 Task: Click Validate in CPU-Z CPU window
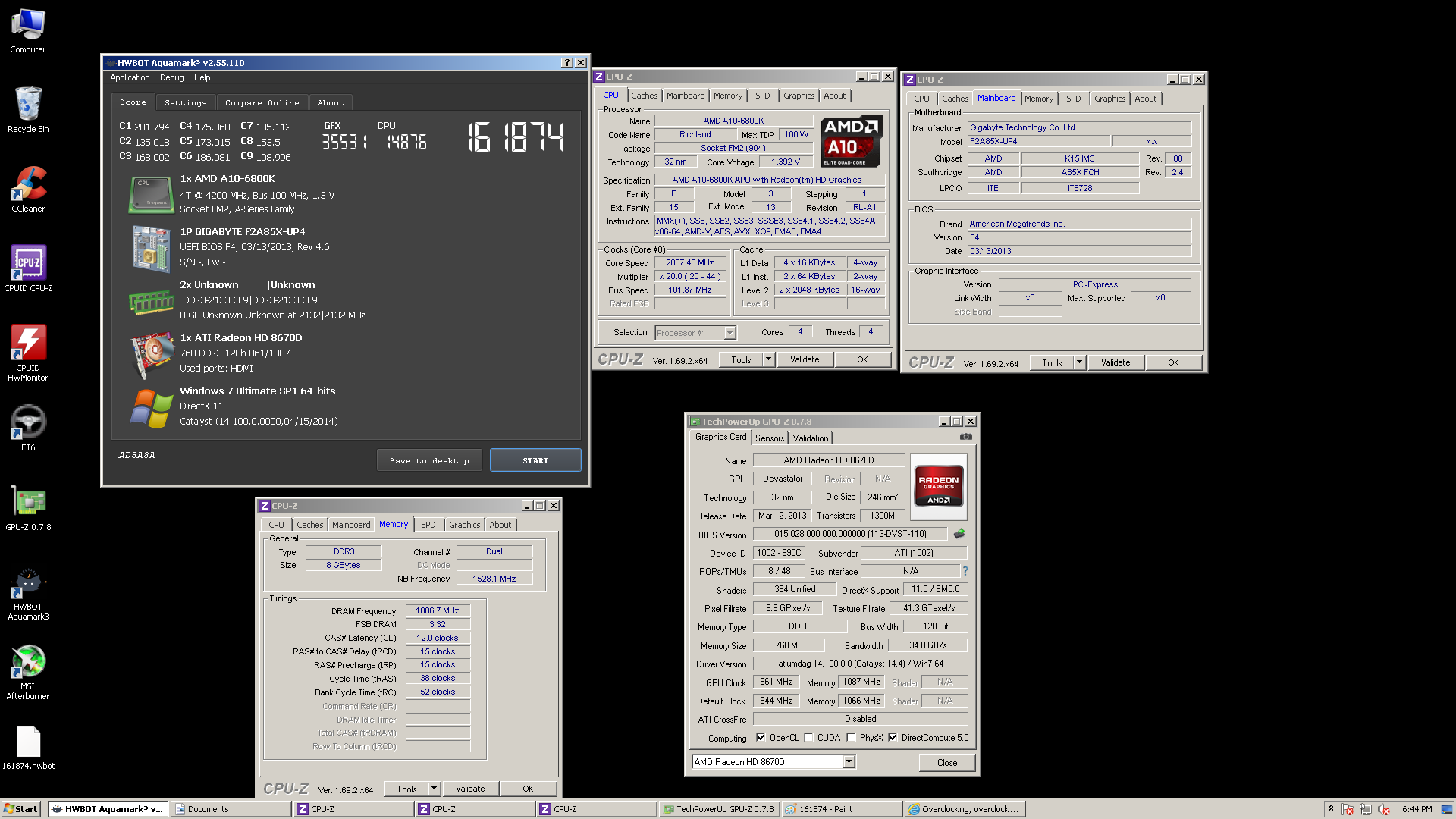(x=805, y=359)
